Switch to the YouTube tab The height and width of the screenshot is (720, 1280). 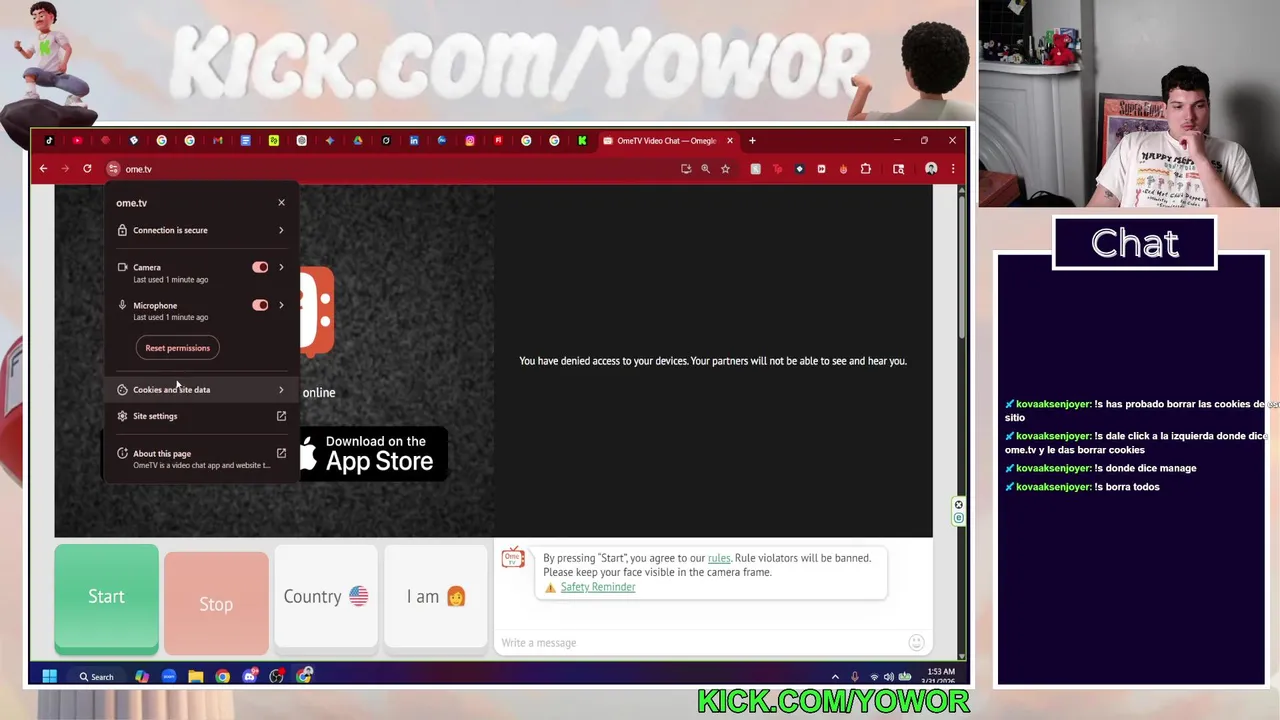point(77,141)
